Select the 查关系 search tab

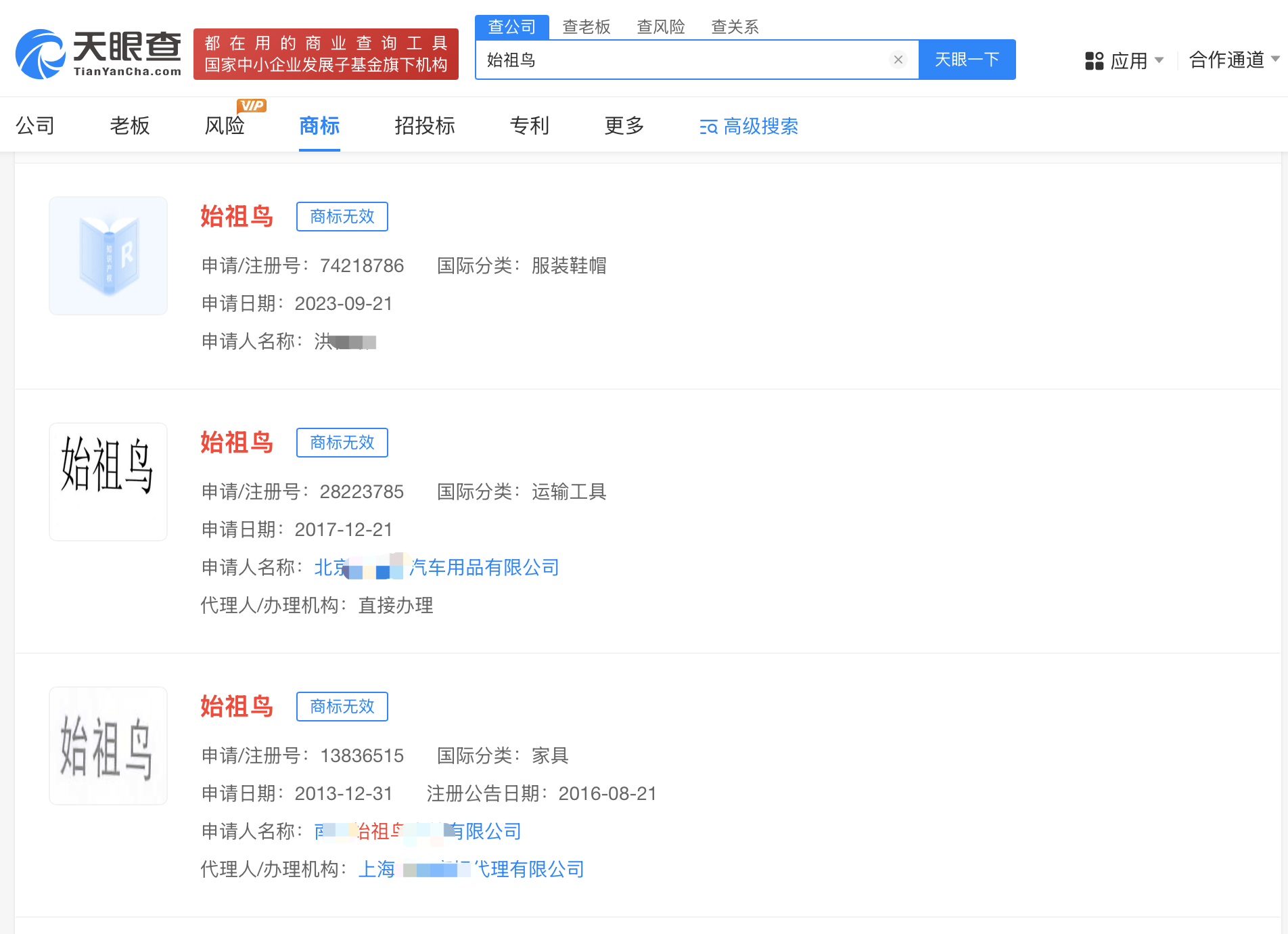pos(735,27)
